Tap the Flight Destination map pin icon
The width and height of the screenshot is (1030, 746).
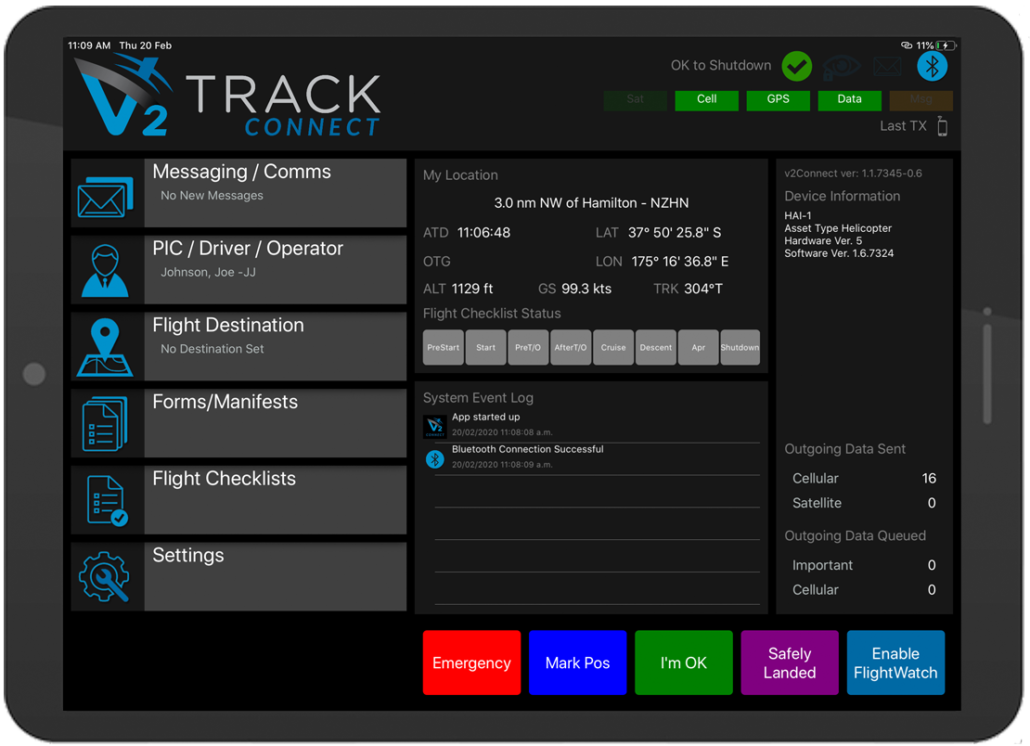click(106, 347)
